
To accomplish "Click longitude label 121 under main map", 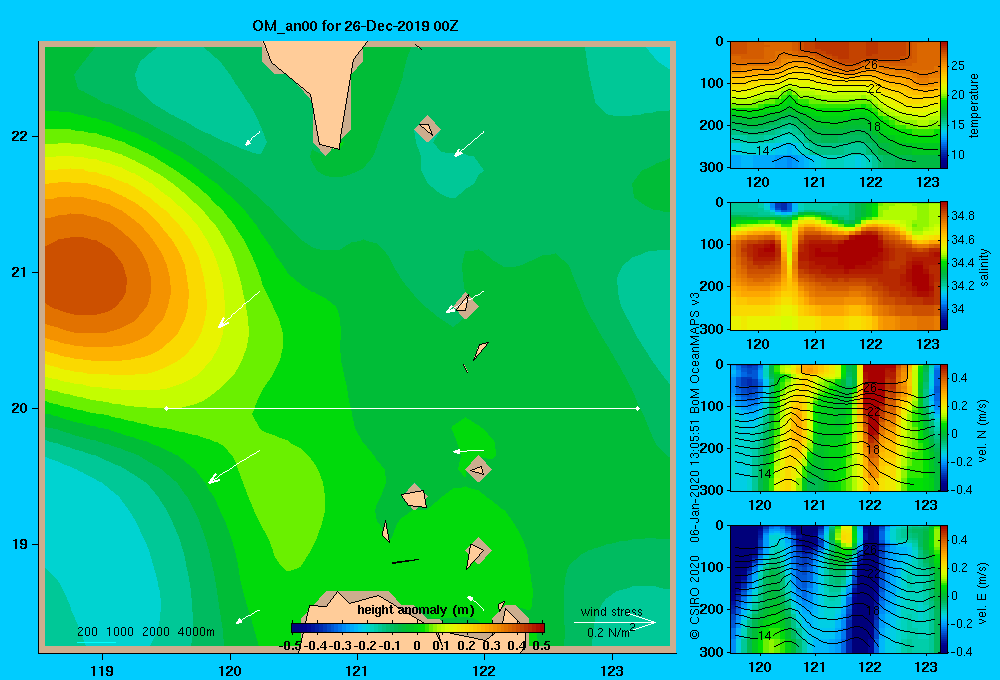I will (357, 670).
